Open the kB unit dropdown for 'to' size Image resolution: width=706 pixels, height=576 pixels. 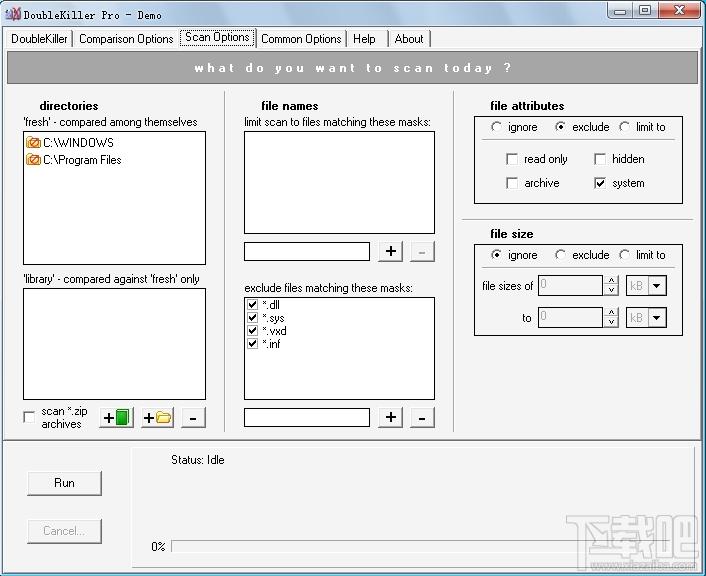point(657,317)
